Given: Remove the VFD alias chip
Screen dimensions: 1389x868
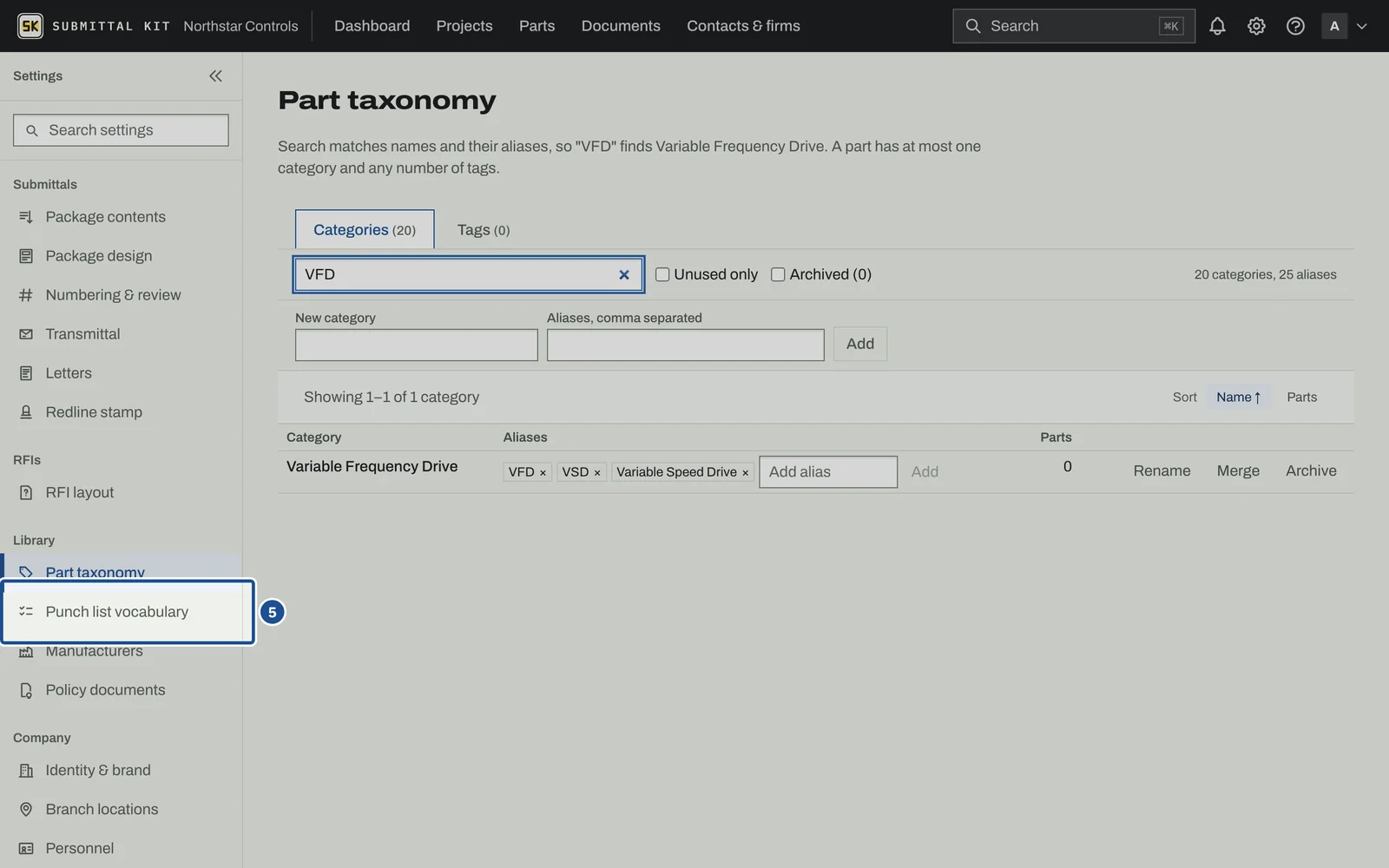Looking at the screenshot, I should click(543, 472).
